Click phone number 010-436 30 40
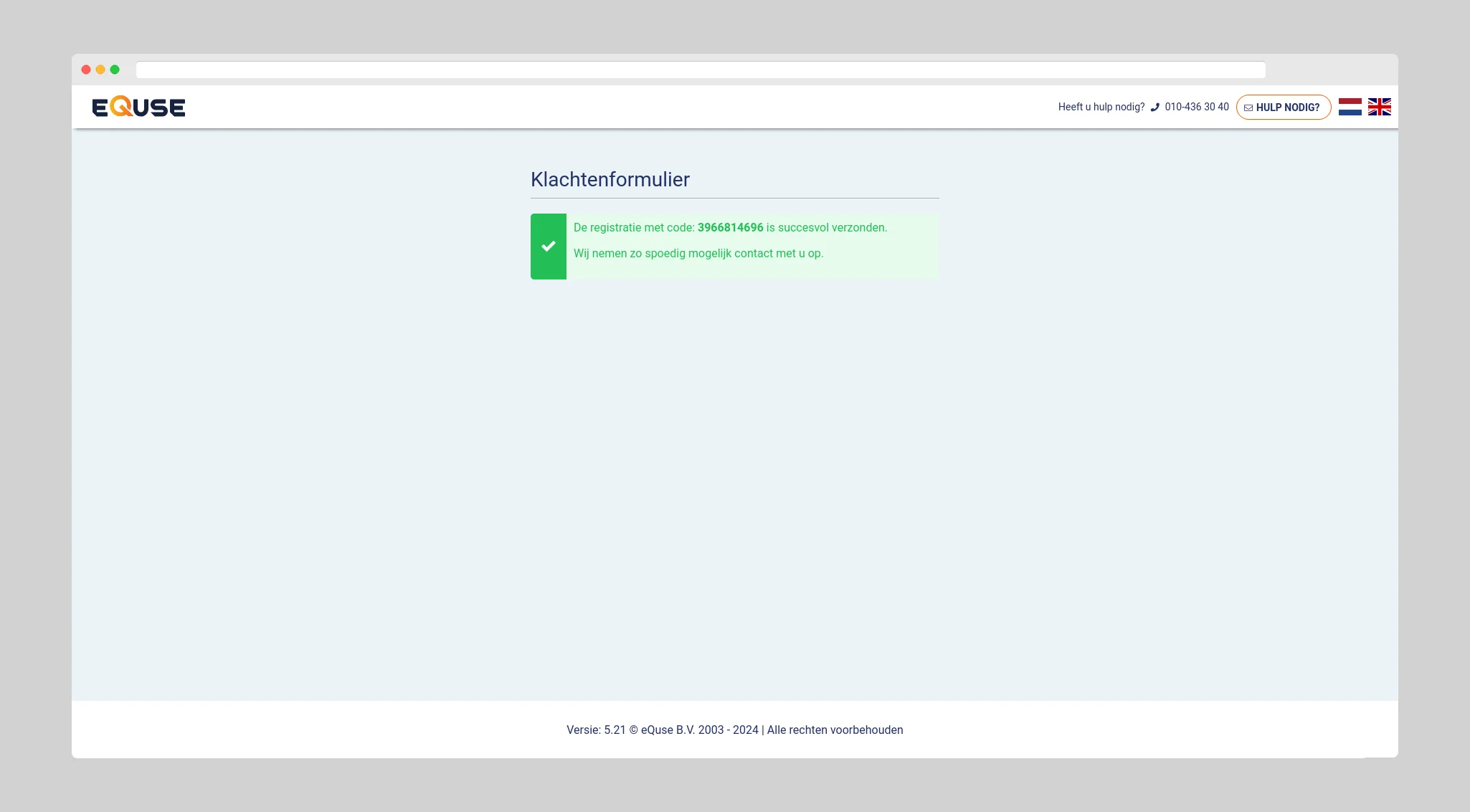Image resolution: width=1470 pixels, height=812 pixels. (x=1196, y=107)
